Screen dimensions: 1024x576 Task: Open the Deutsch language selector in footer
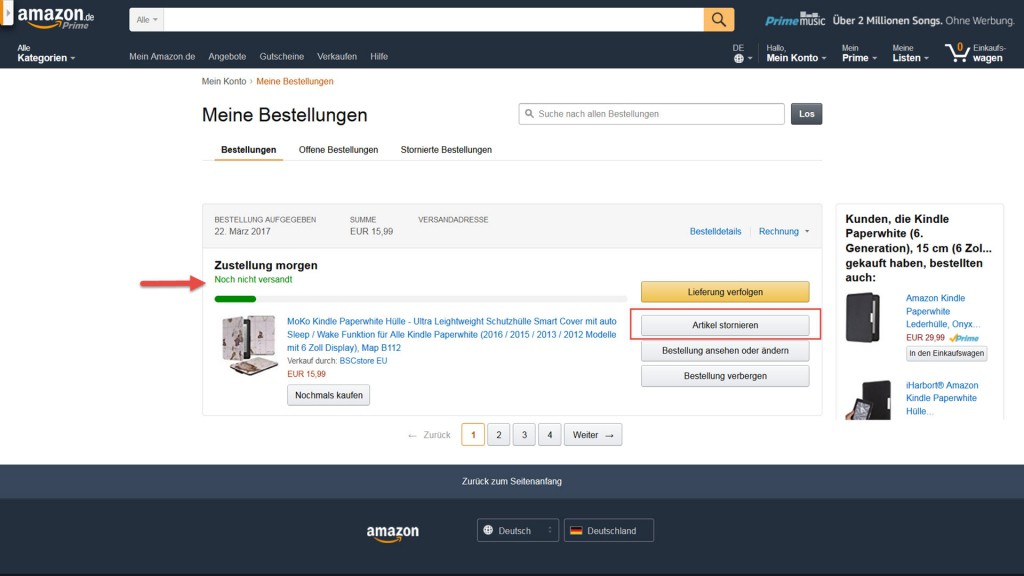click(x=518, y=530)
